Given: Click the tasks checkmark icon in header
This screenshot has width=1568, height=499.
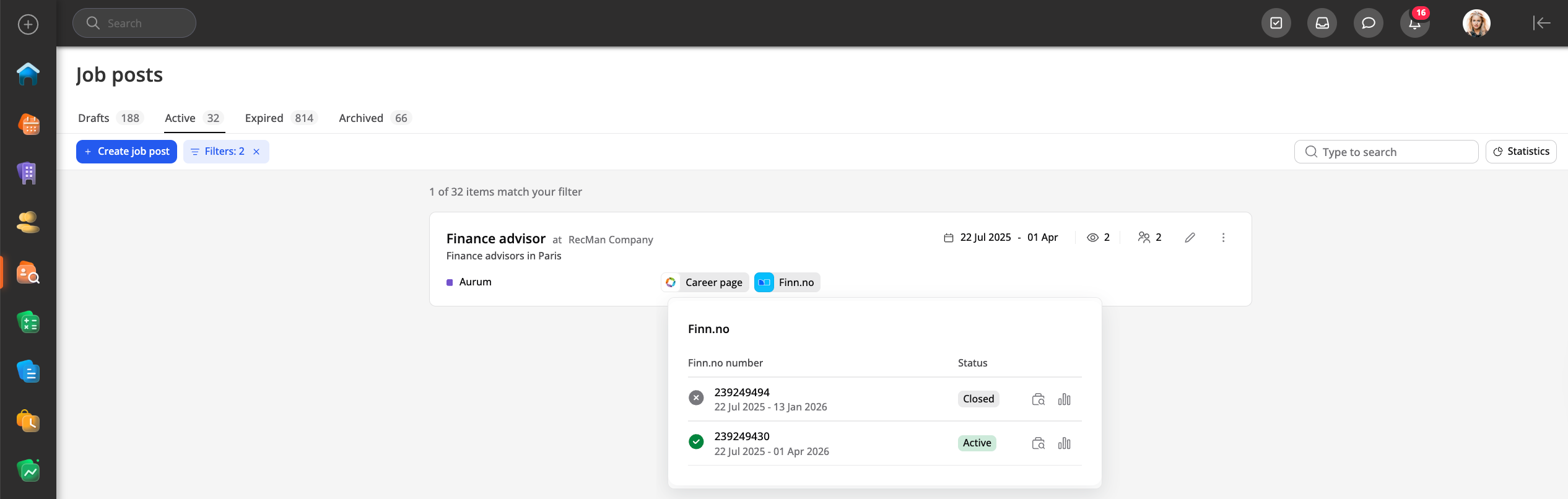Looking at the screenshot, I should coord(1276,24).
